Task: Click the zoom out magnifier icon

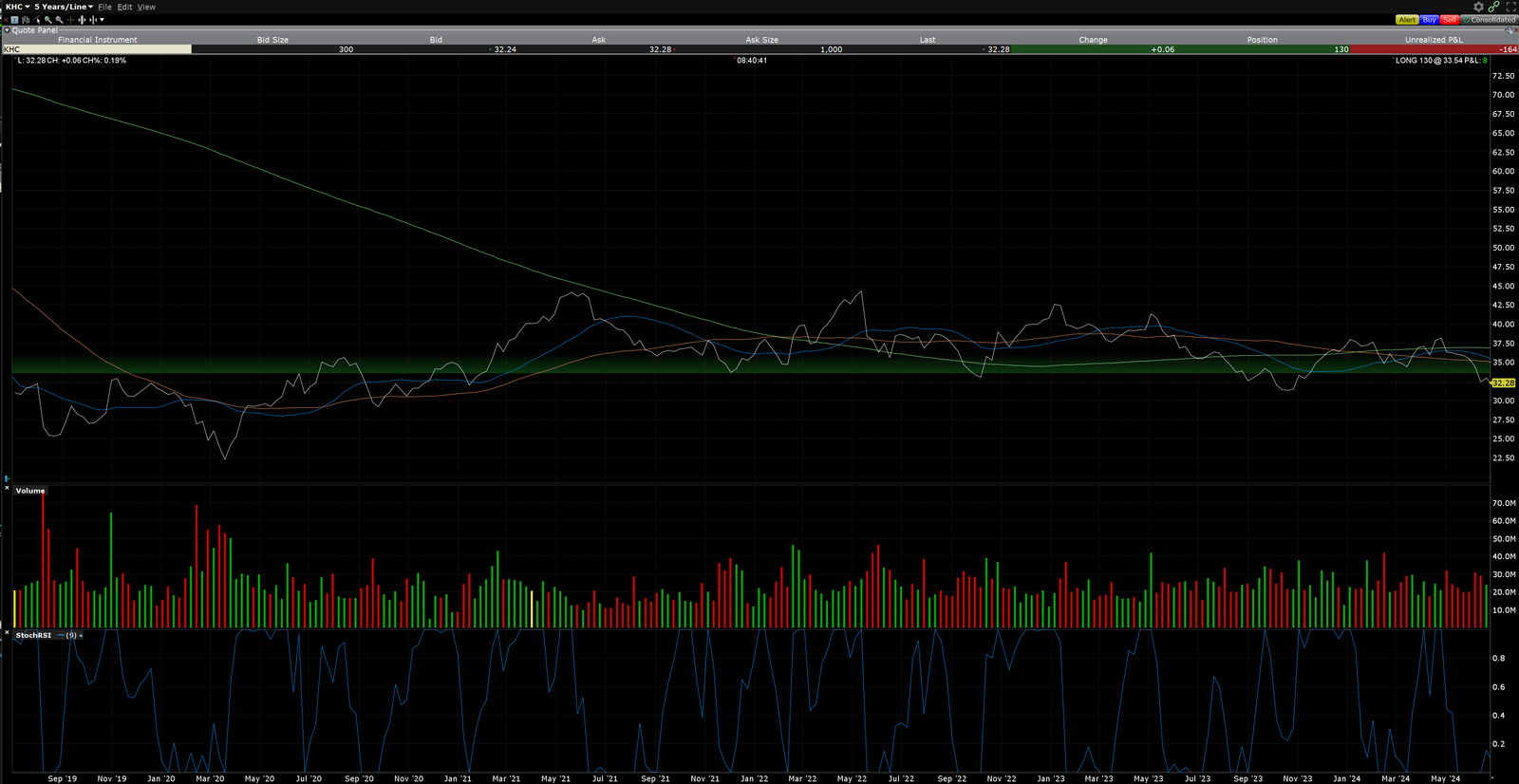Action: click(x=59, y=19)
